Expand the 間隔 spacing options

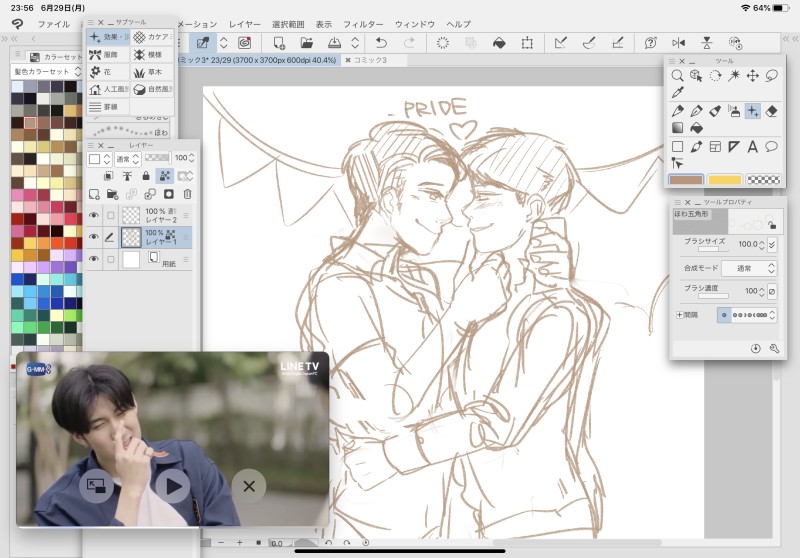[x=680, y=315]
